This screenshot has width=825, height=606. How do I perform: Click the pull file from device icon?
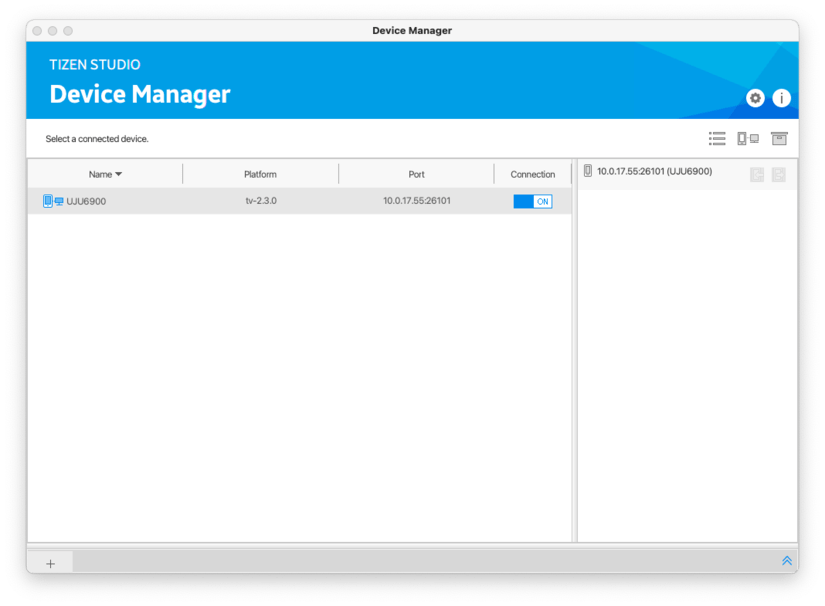(x=757, y=175)
